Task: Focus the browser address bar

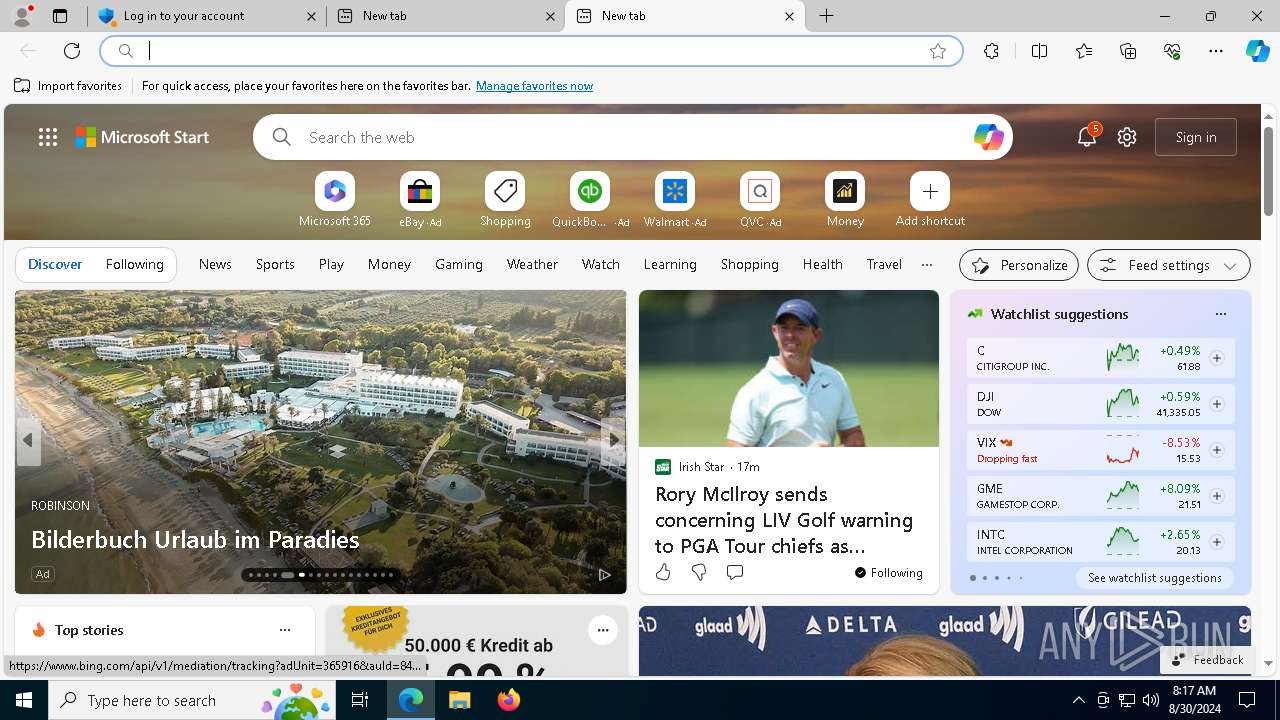Action: 530,51
